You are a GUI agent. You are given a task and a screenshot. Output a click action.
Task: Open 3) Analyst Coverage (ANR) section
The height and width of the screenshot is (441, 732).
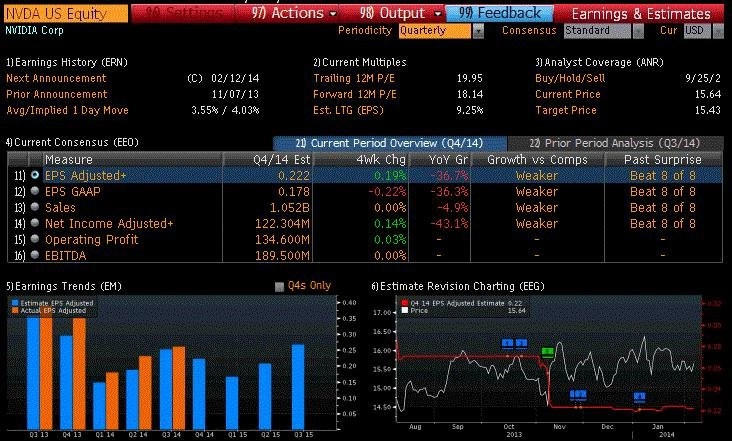coord(599,62)
